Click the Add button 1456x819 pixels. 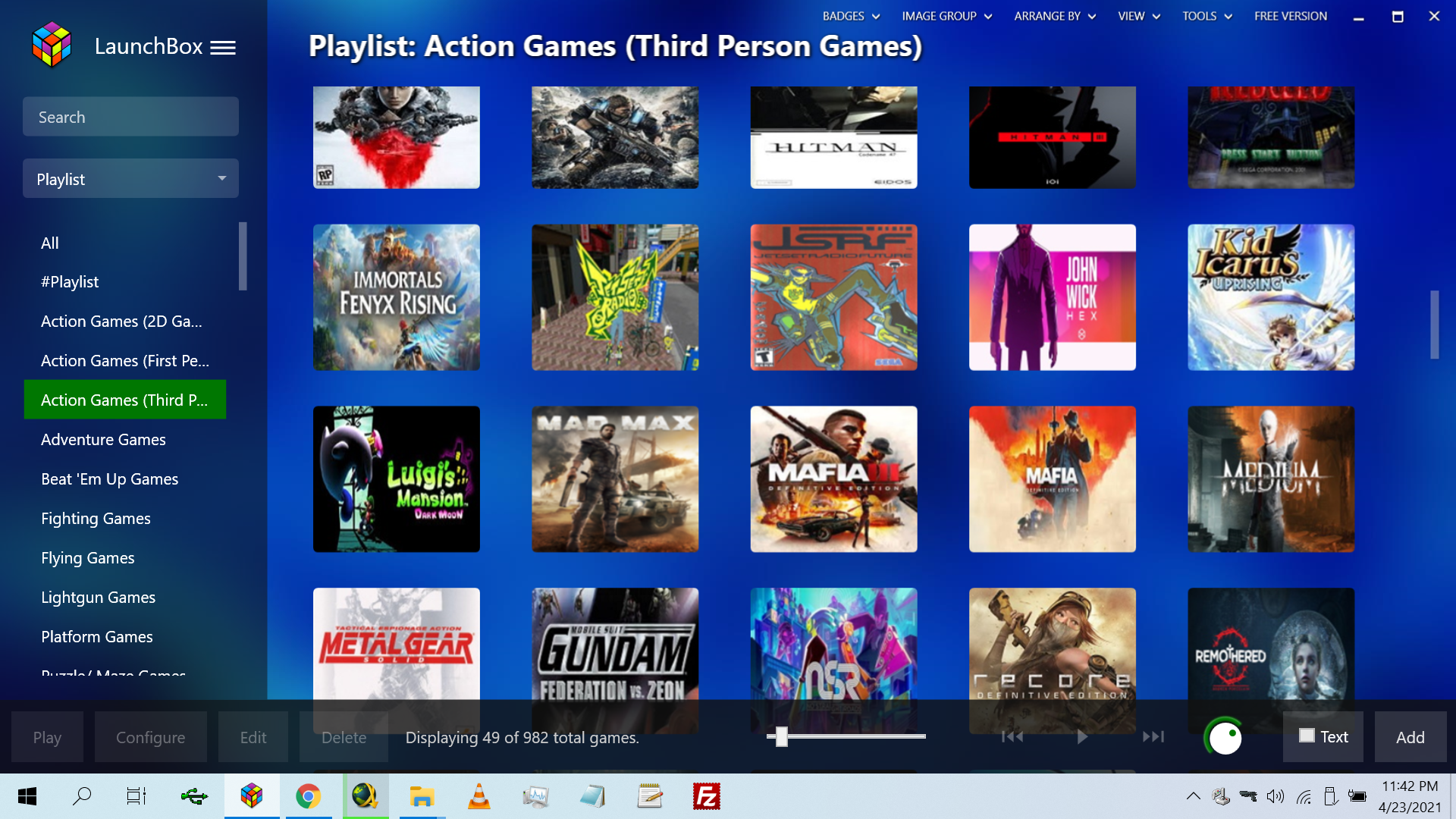coord(1410,736)
